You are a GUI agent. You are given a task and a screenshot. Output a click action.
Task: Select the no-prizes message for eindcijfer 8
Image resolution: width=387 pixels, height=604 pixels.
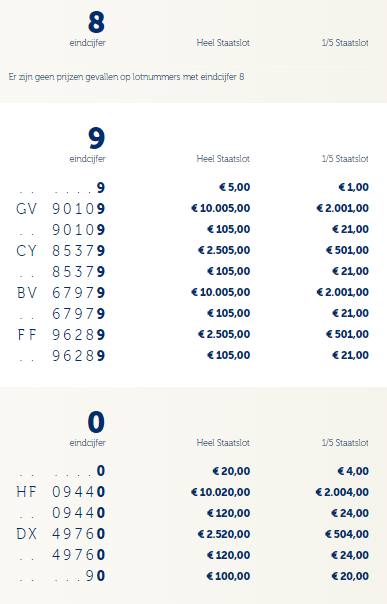(126, 77)
